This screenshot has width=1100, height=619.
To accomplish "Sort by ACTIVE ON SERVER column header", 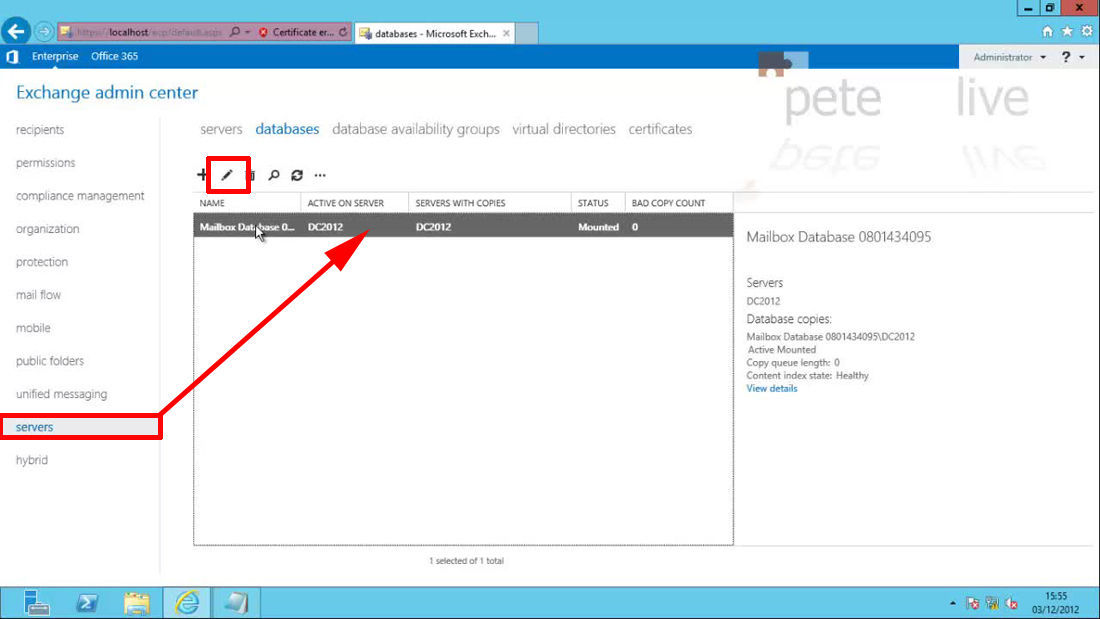I will (355, 203).
